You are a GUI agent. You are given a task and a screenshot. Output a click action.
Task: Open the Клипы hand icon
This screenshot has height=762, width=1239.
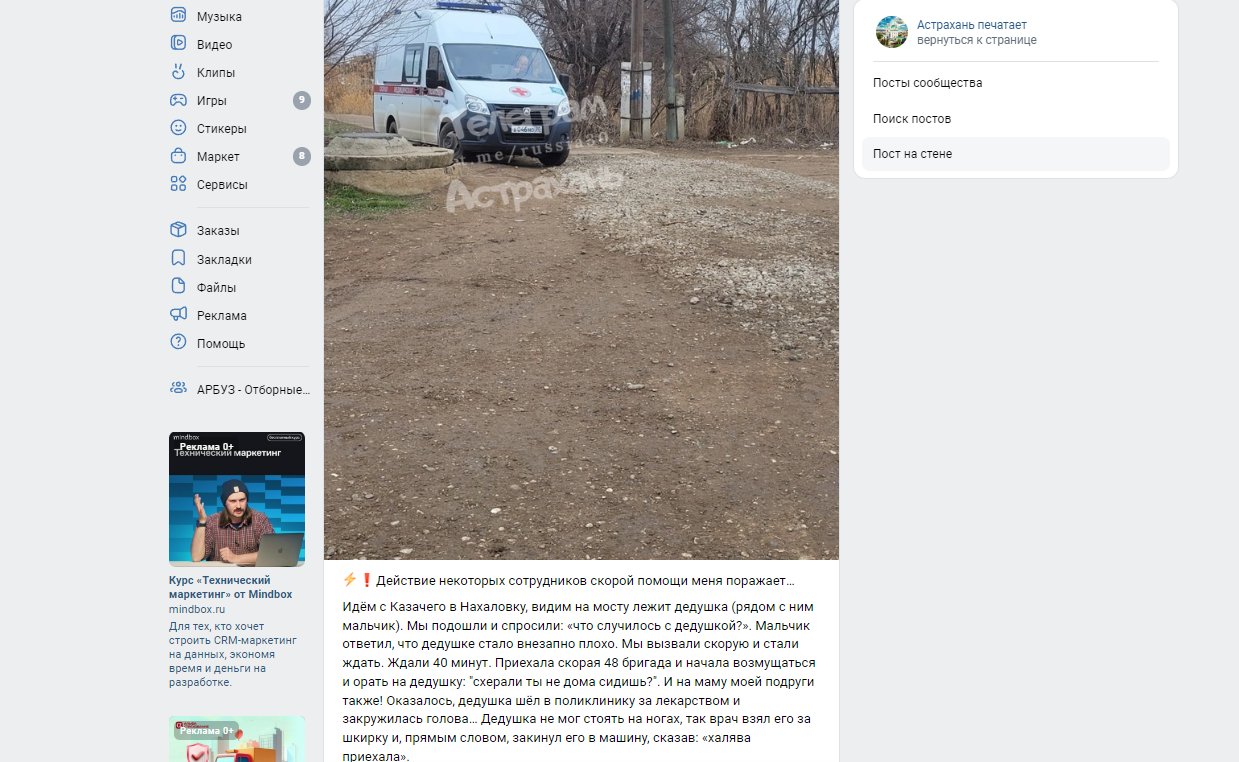click(x=178, y=71)
